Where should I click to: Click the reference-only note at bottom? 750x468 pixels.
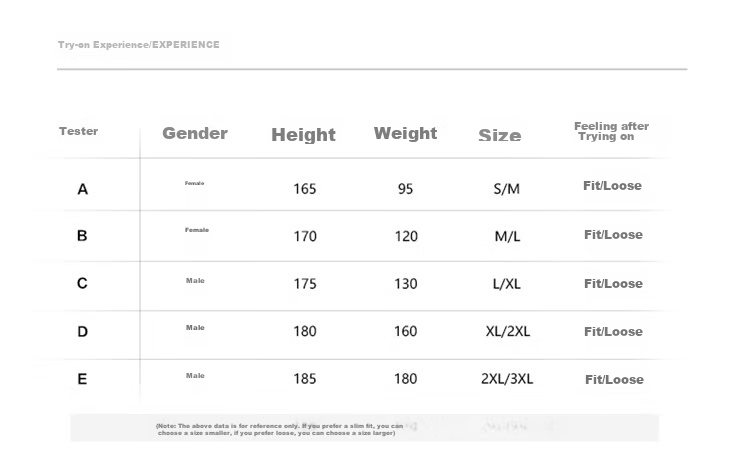pyautogui.click(x=279, y=429)
